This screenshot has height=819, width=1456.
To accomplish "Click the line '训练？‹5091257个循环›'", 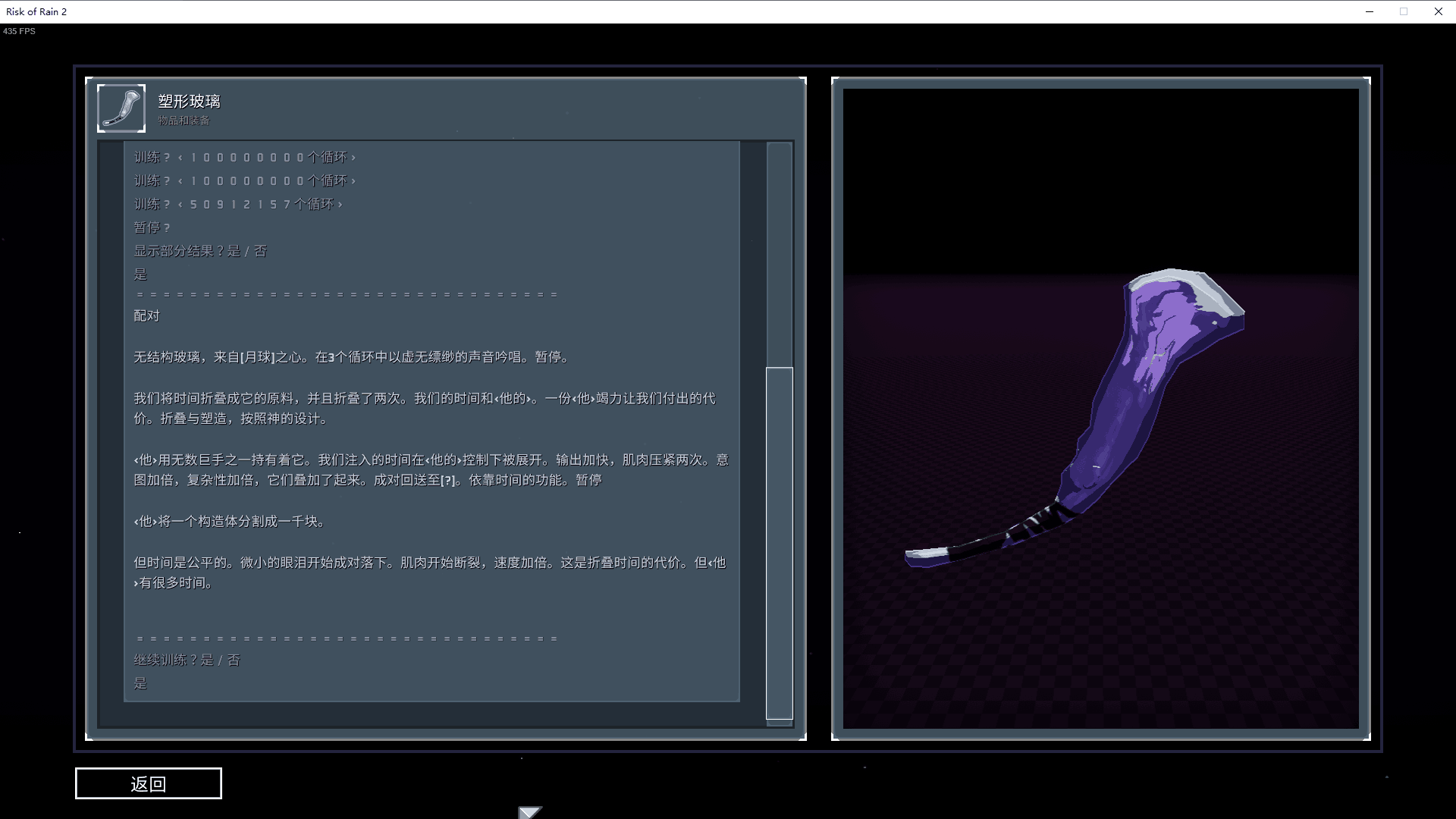I will [x=238, y=204].
